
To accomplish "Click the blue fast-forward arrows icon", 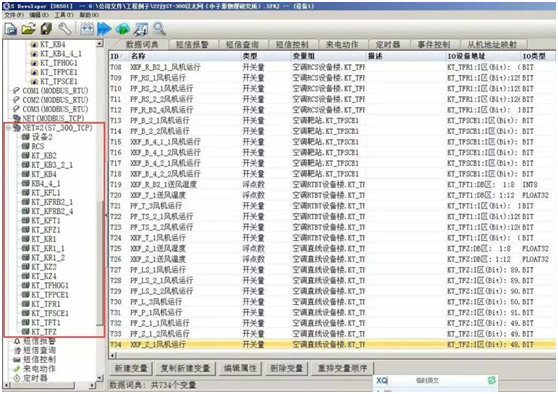I will (x=104, y=29).
